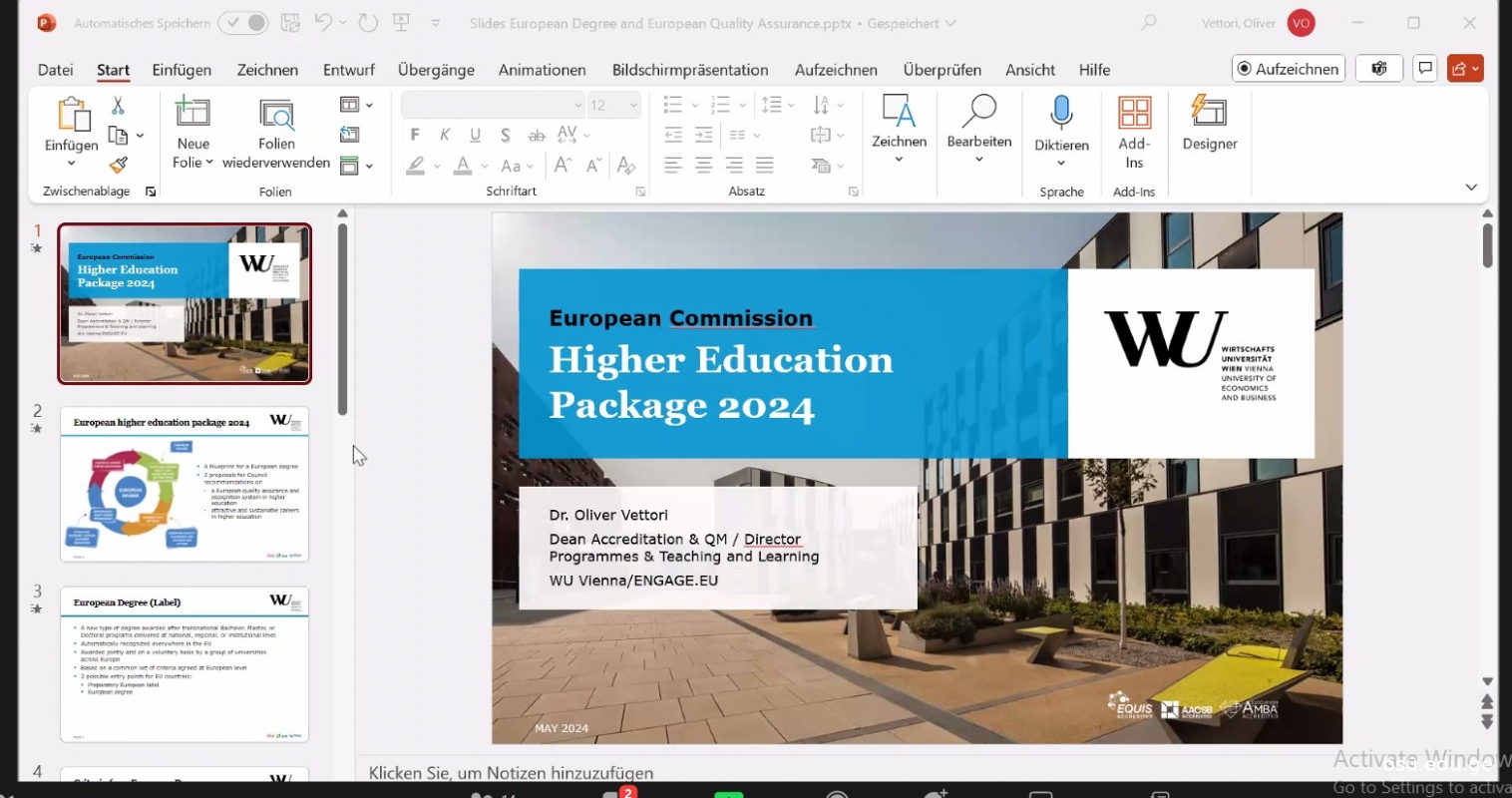
Task: Click the Teams present icon
Action: (1379, 69)
